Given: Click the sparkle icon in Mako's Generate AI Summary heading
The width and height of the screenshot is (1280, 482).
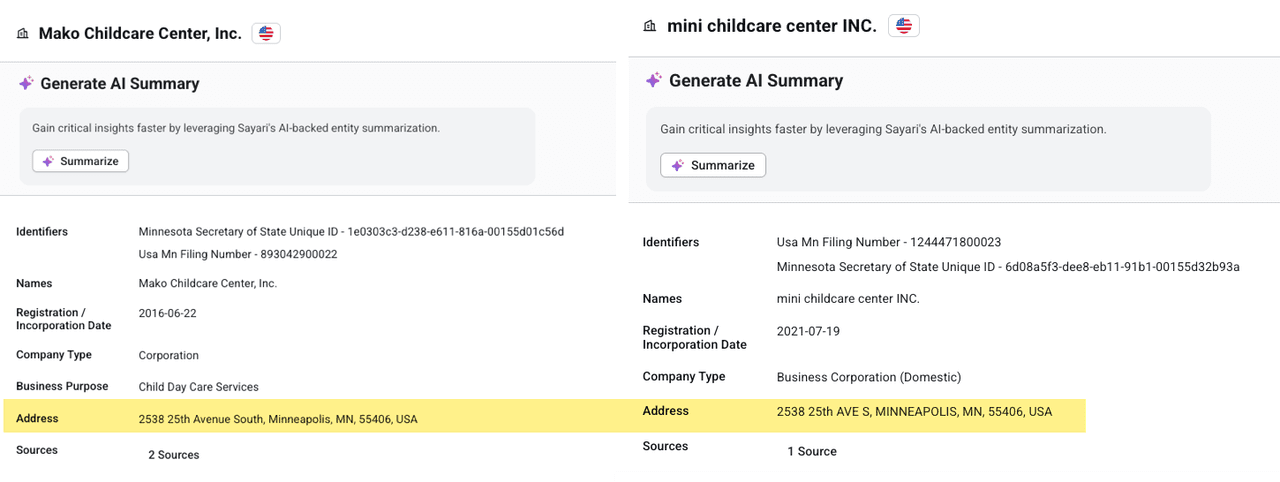Looking at the screenshot, I should [x=26, y=84].
